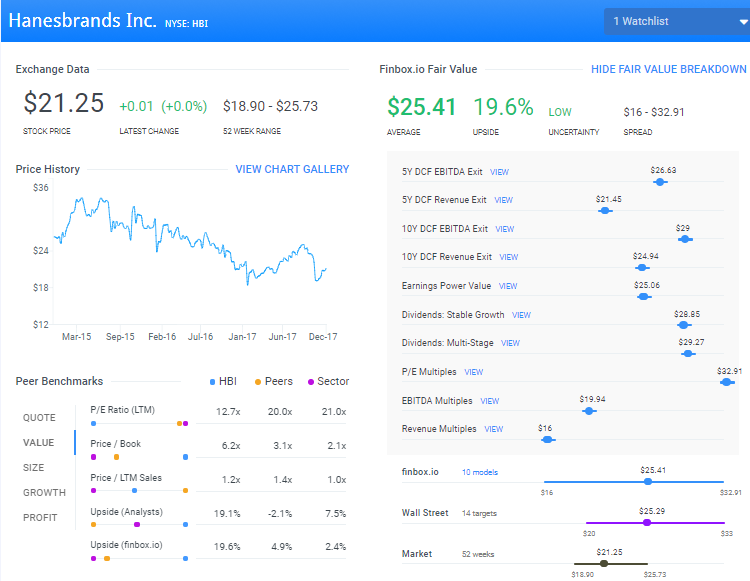
Task: Click the purple Sector dot under Upside (Analysts)
Action: (137, 525)
